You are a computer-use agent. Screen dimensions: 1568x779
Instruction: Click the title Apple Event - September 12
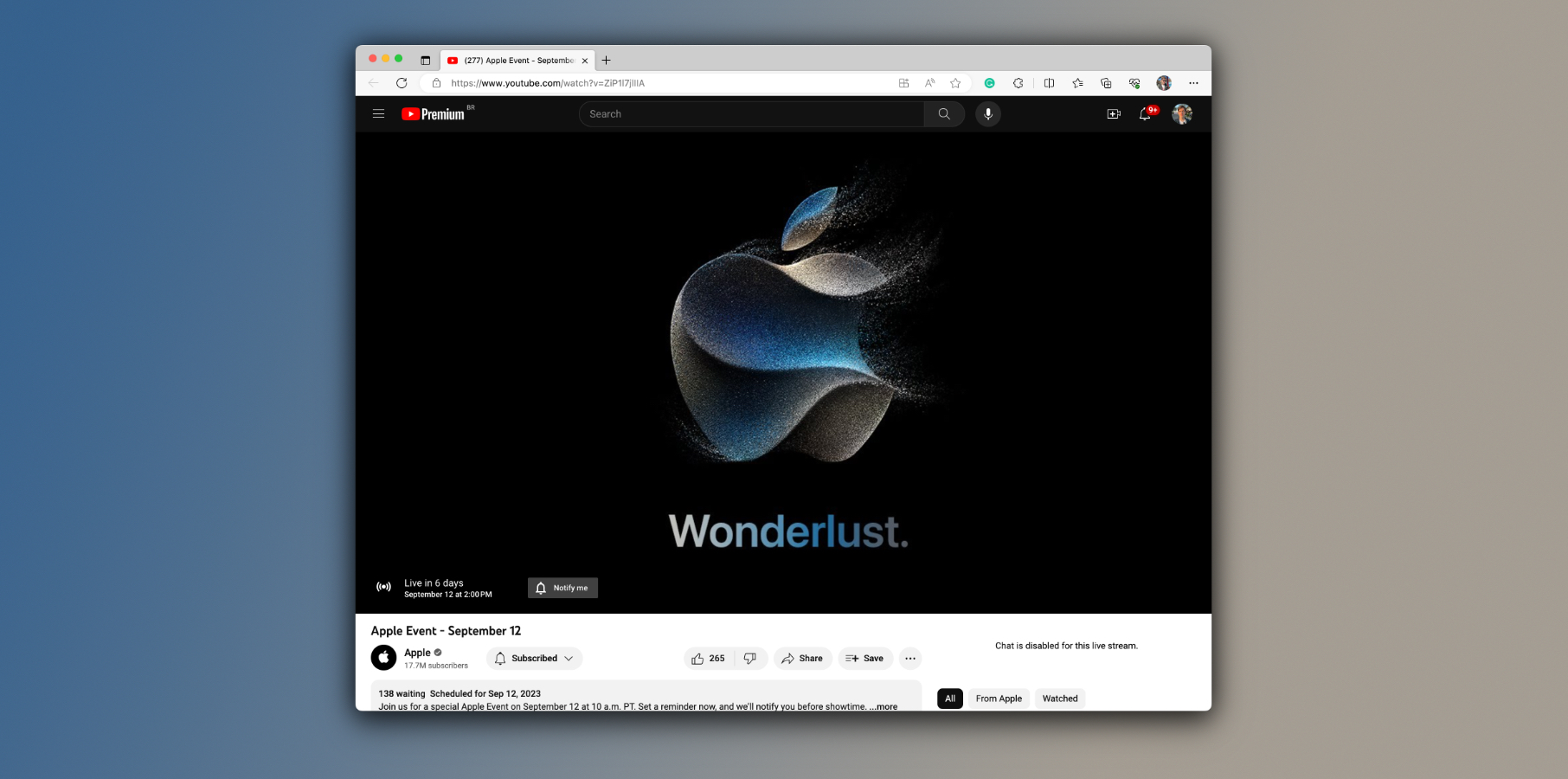[446, 631]
